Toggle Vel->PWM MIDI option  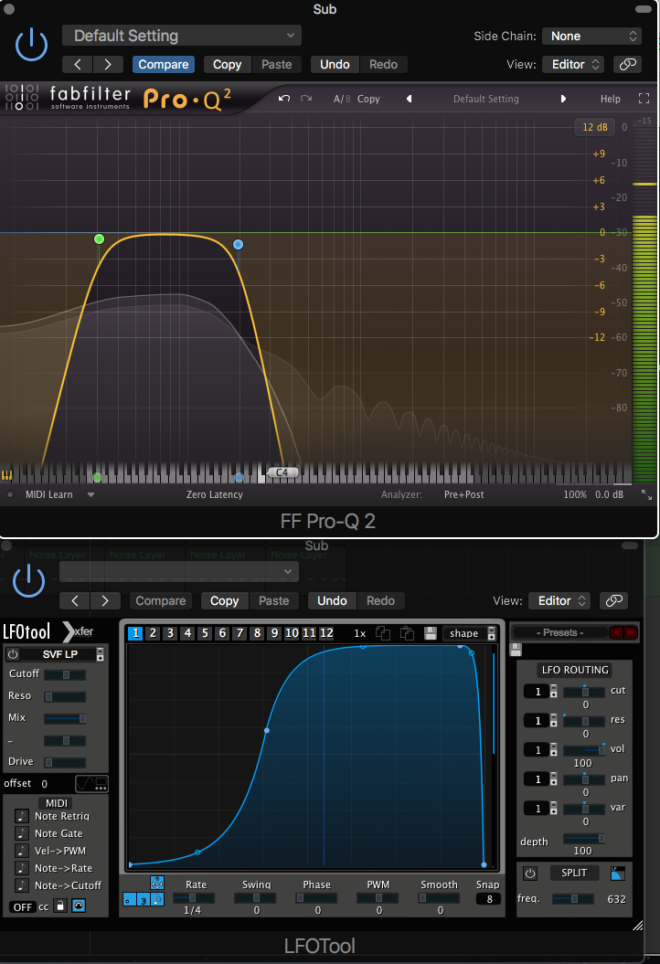click(x=22, y=850)
